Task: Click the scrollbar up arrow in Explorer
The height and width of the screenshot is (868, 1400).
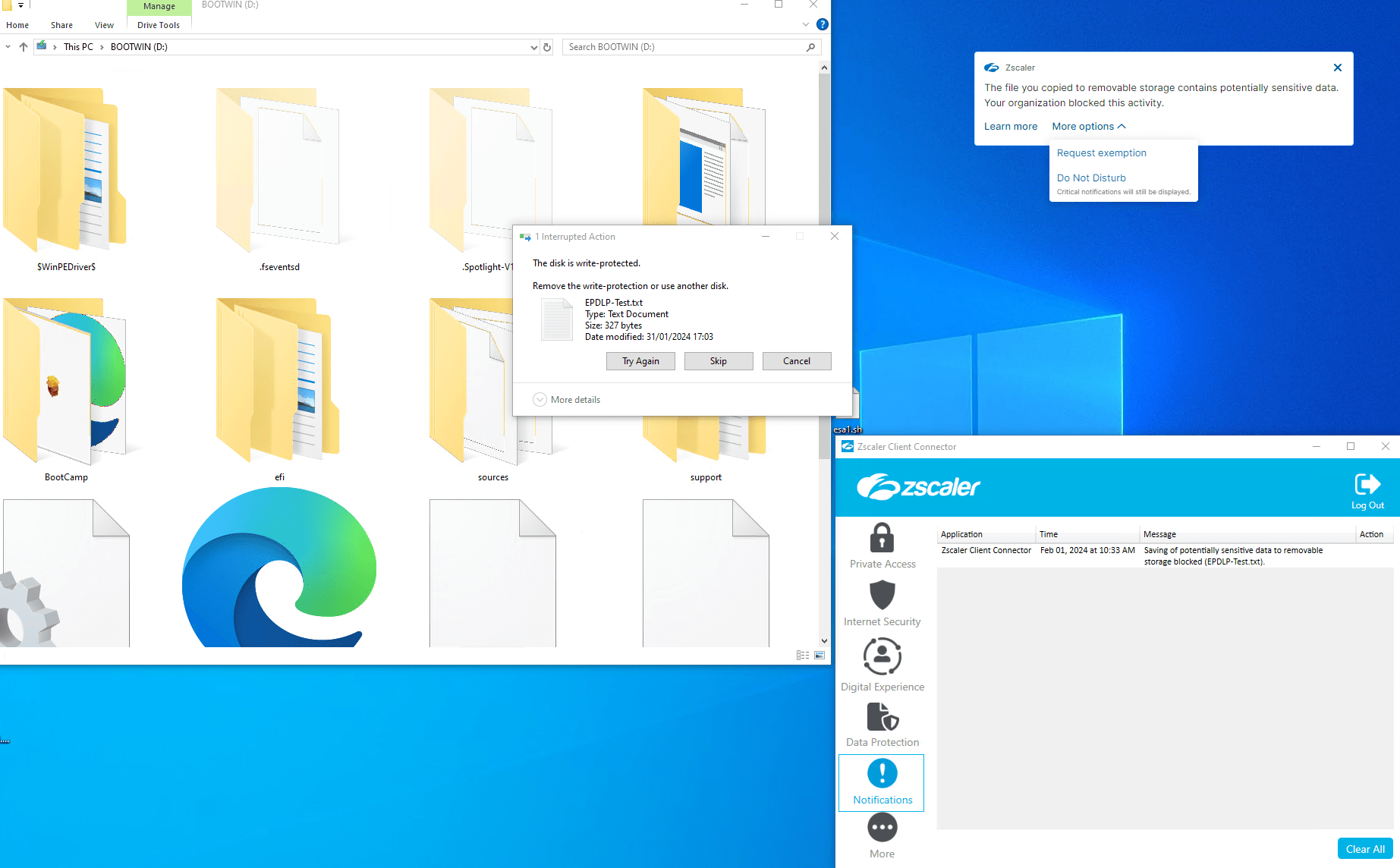Action: [824, 68]
